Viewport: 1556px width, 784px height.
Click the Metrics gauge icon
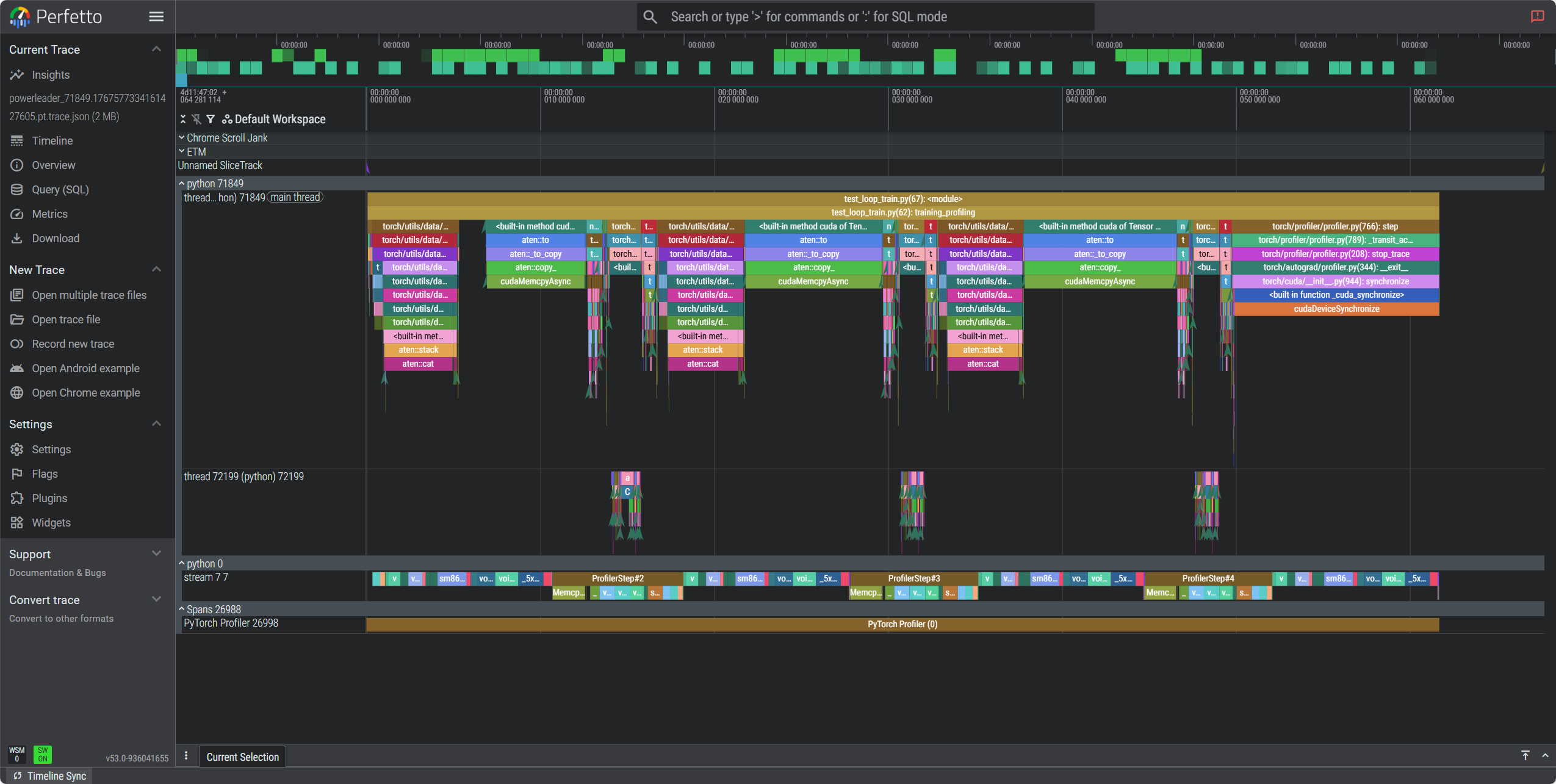click(x=17, y=214)
